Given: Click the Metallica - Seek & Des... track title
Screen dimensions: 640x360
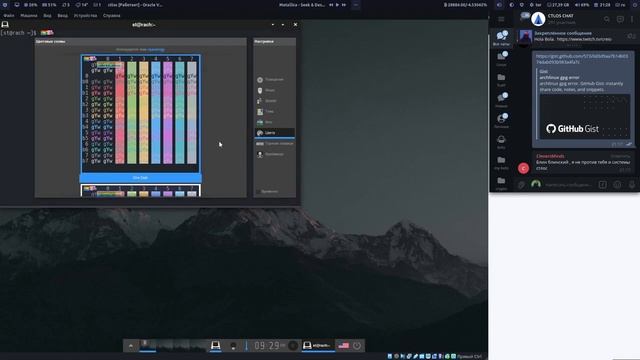Looking at the screenshot, I should click(x=302, y=5).
